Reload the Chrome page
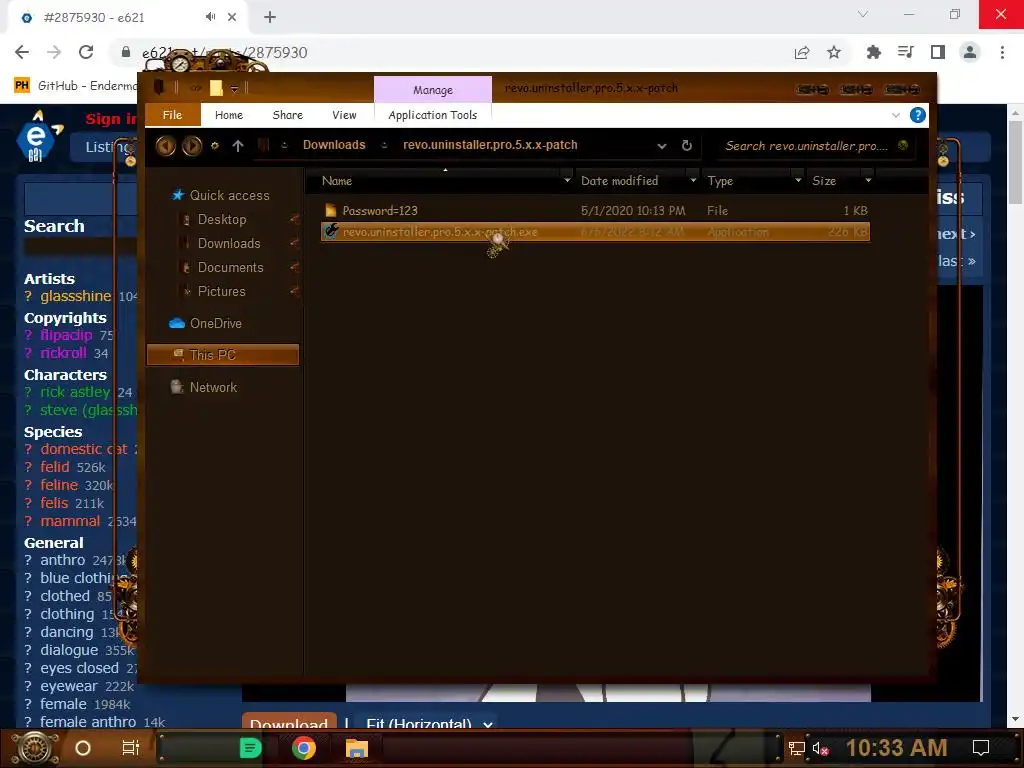The width and height of the screenshot is (1024, 768). pyautogui.click(x=86, y=52)
